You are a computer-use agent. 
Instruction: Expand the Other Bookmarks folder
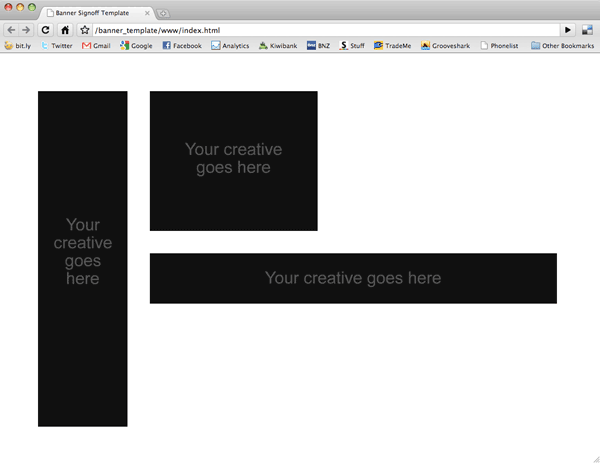[562, 46]
